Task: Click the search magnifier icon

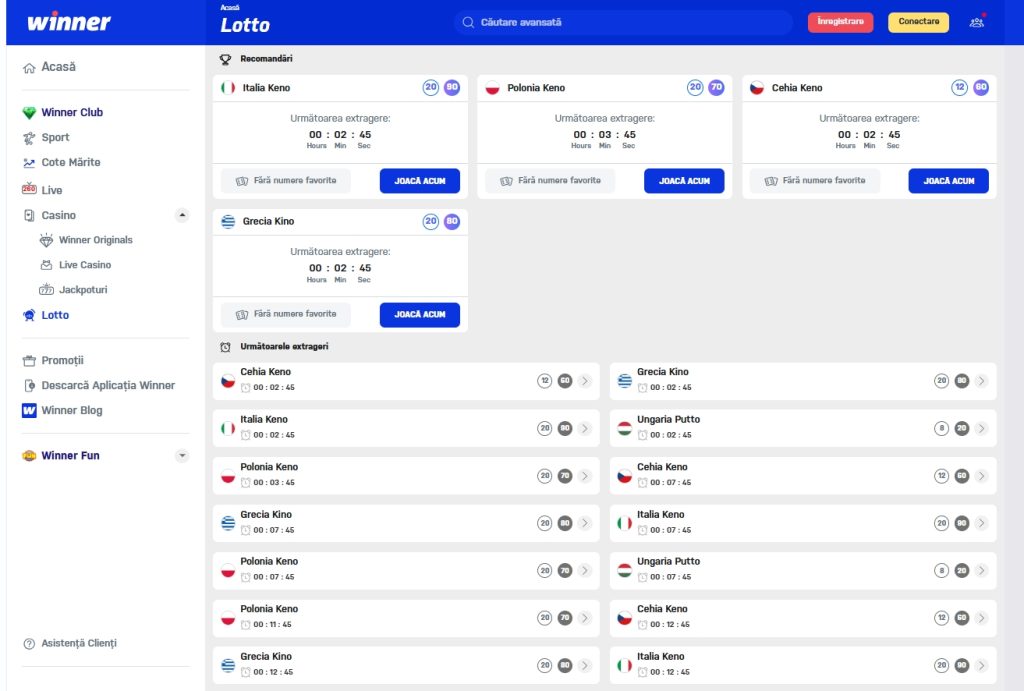Action: [x=468, y=22]
